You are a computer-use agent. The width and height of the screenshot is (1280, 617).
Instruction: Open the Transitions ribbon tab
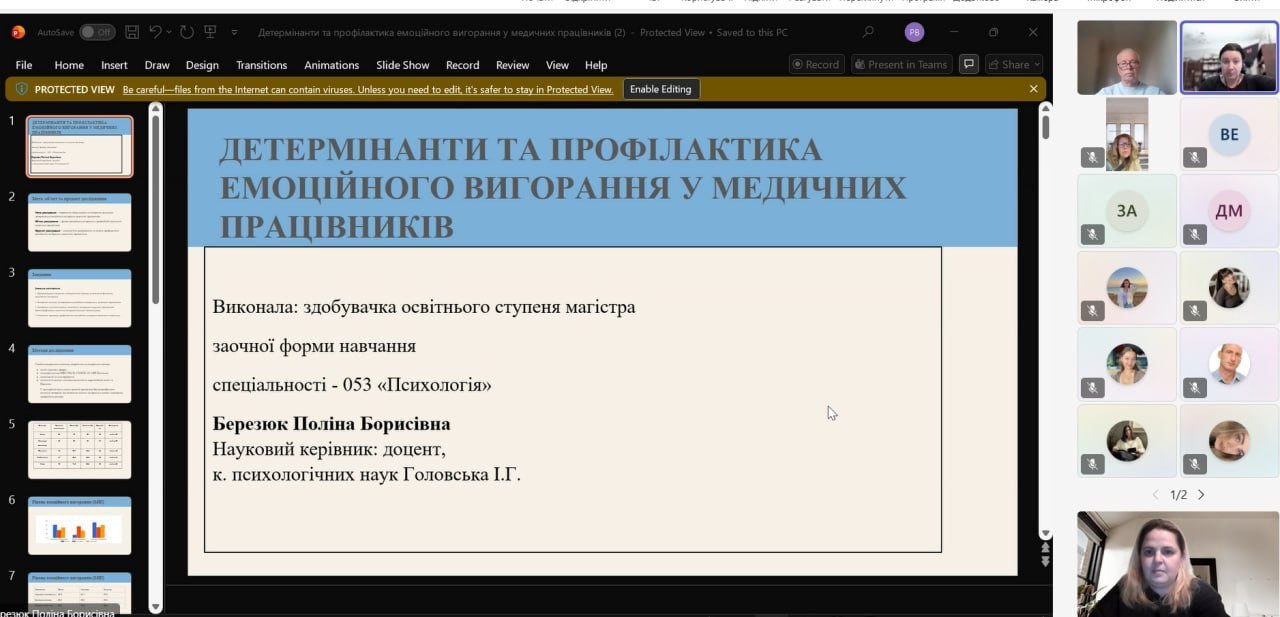tap(261, 65)
